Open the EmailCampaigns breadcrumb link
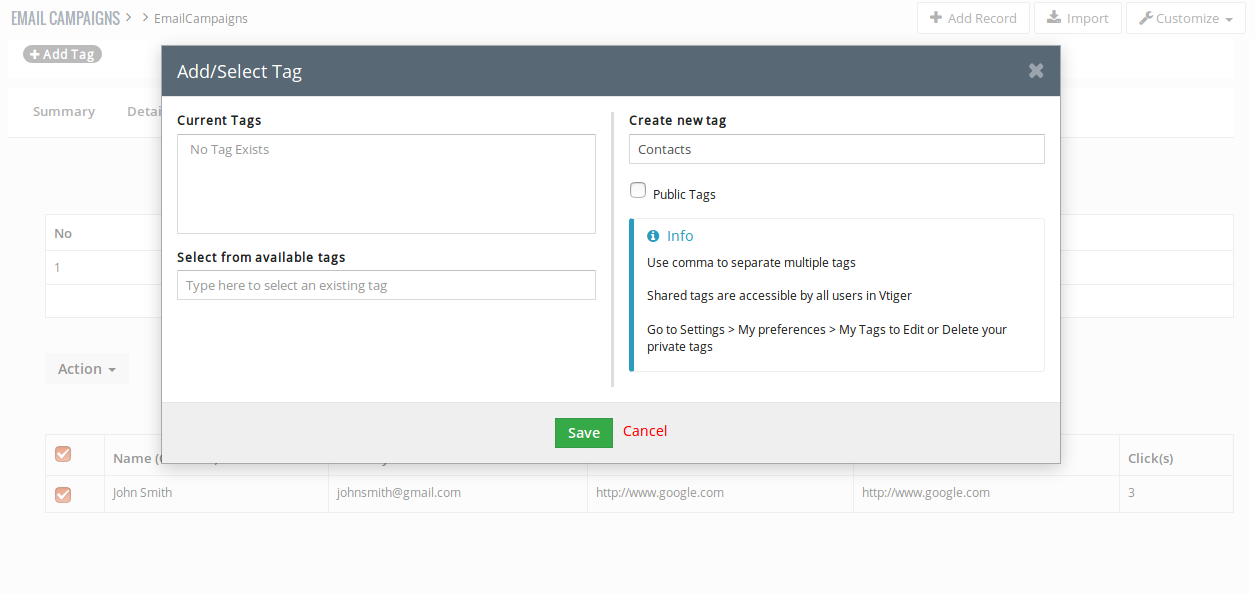Image resolution: width=1255 pixels, height=594 pixels. coord(201,18)
